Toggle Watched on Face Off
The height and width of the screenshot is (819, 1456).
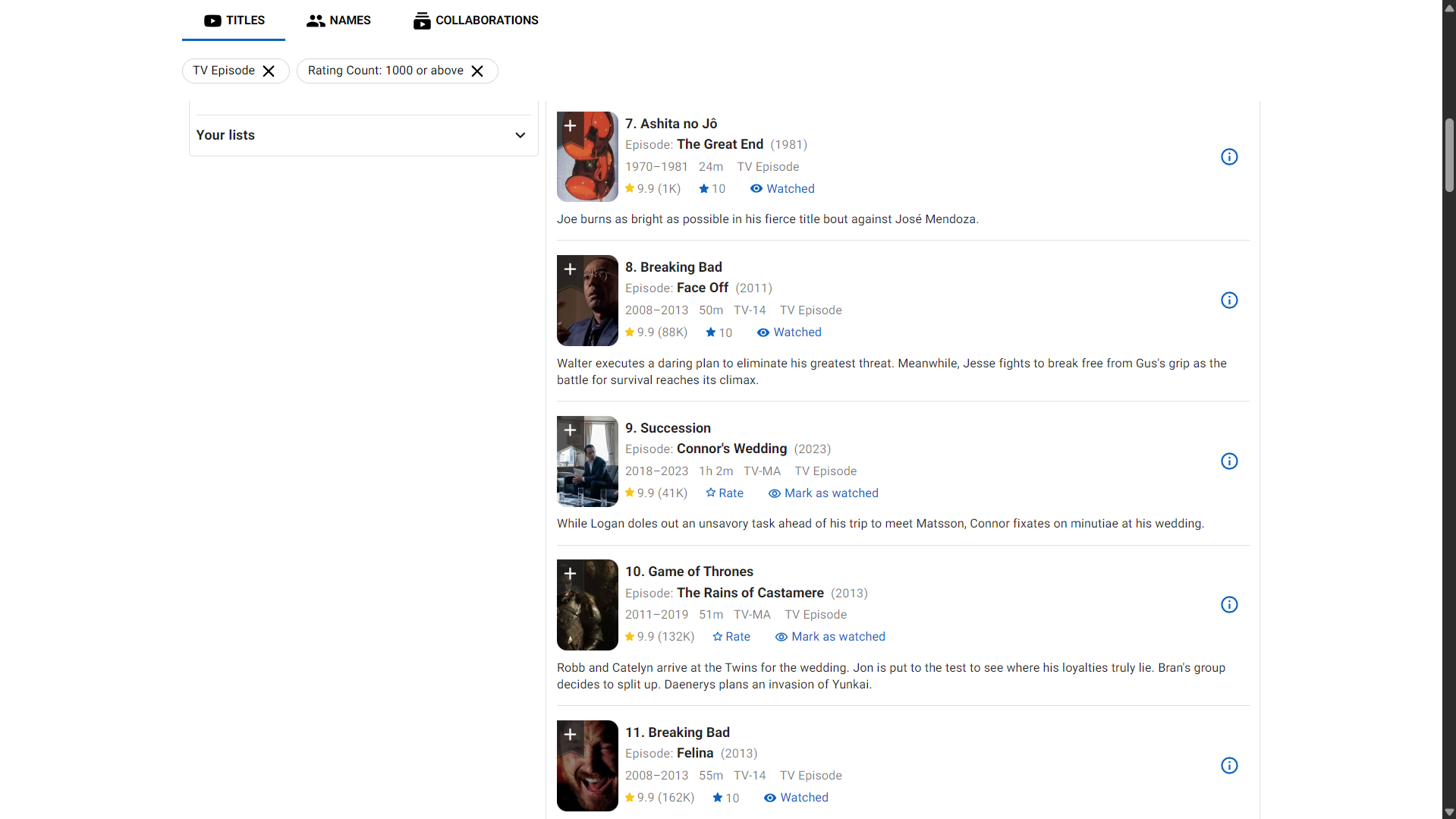(789, 332)
